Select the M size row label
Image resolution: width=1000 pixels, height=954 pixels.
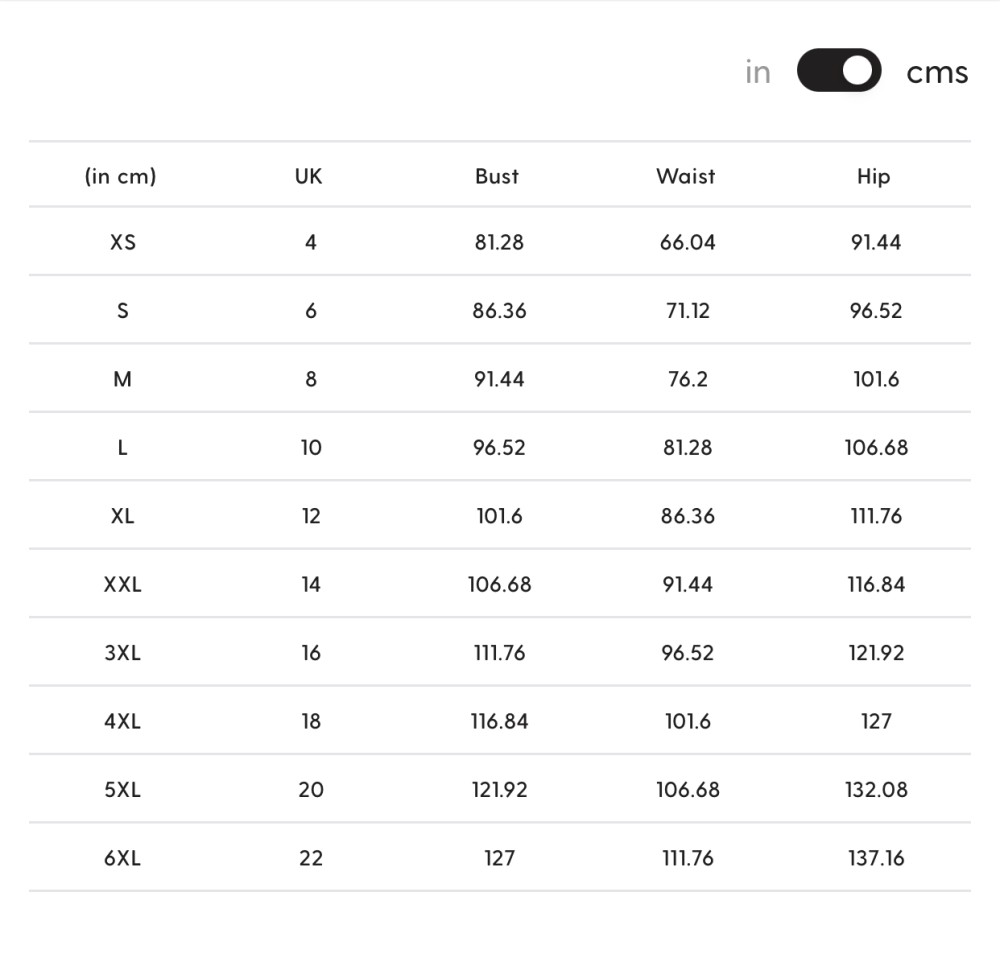point(122,379)
